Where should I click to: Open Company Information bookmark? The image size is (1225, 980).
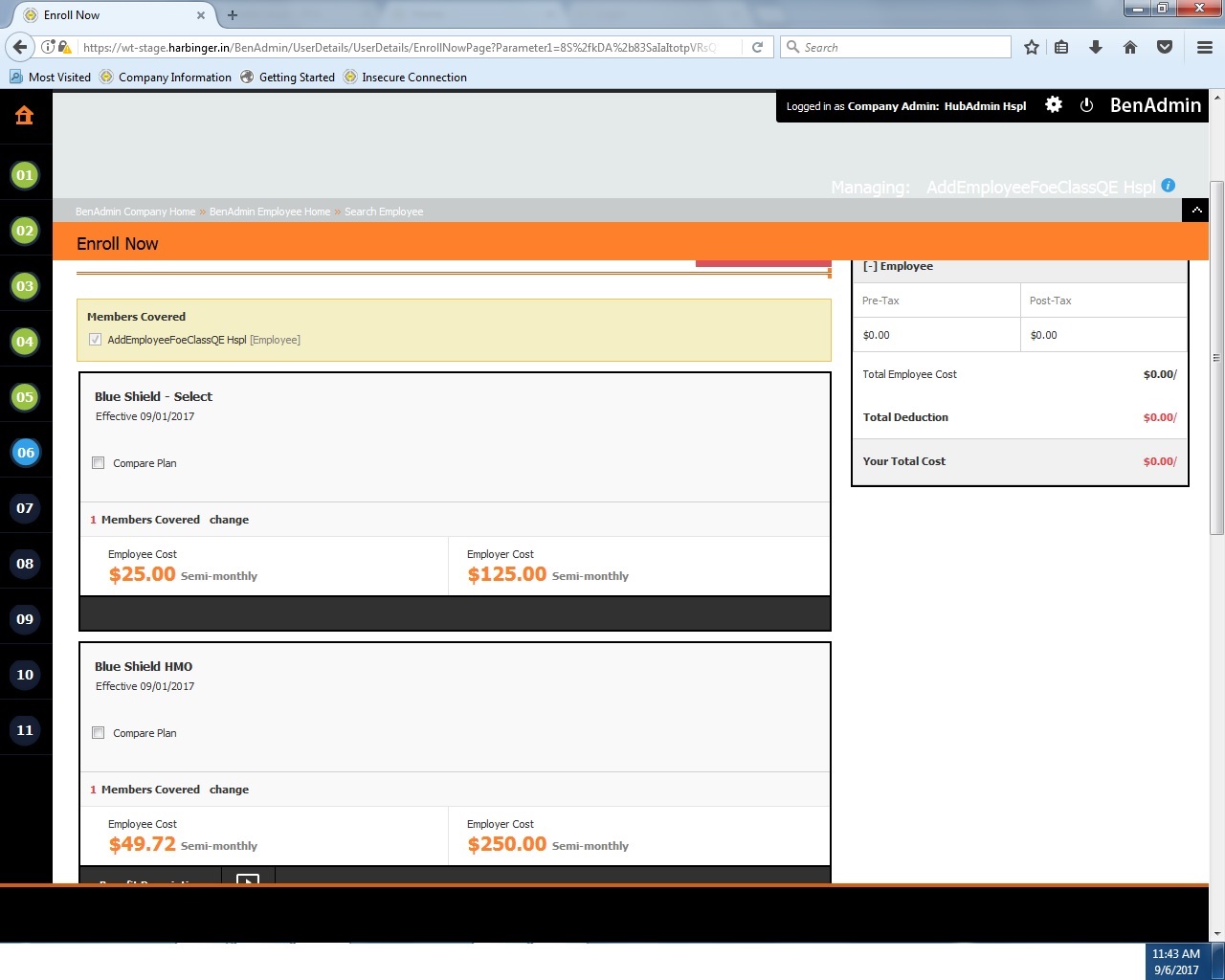point(166,78)
